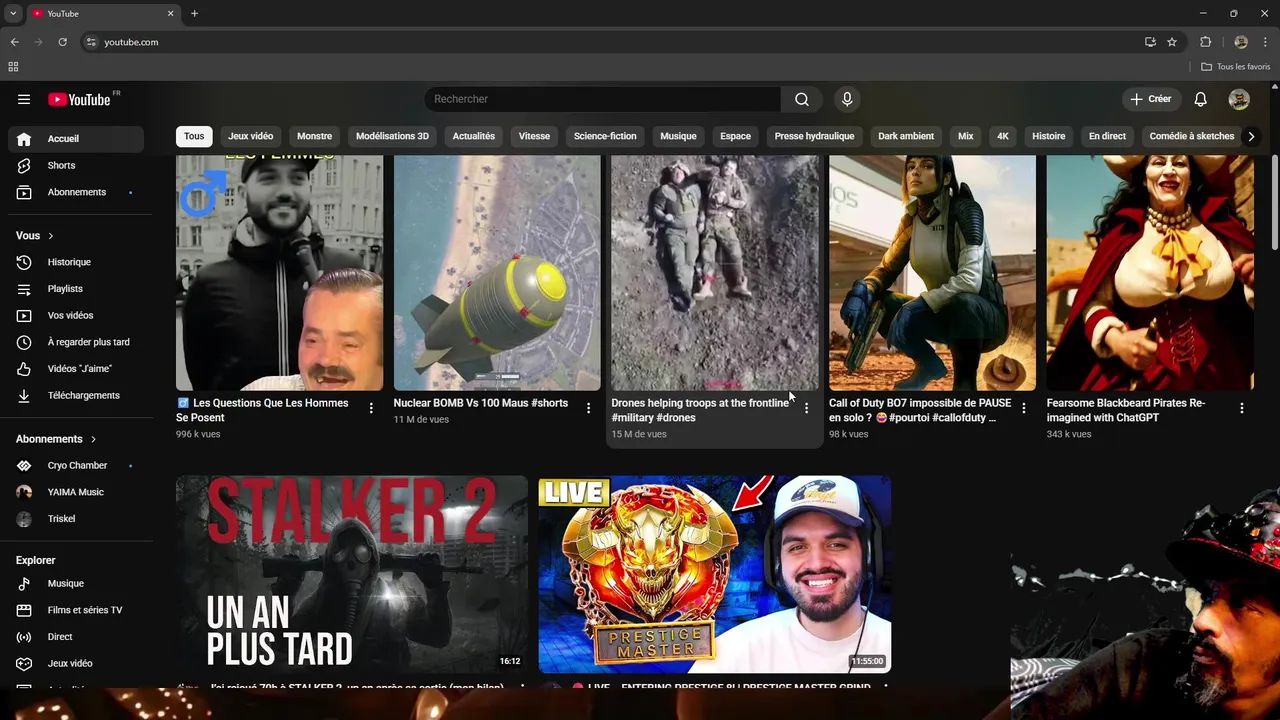Open Historique in sidebar
1280x720 pixels.
point(76,262)
